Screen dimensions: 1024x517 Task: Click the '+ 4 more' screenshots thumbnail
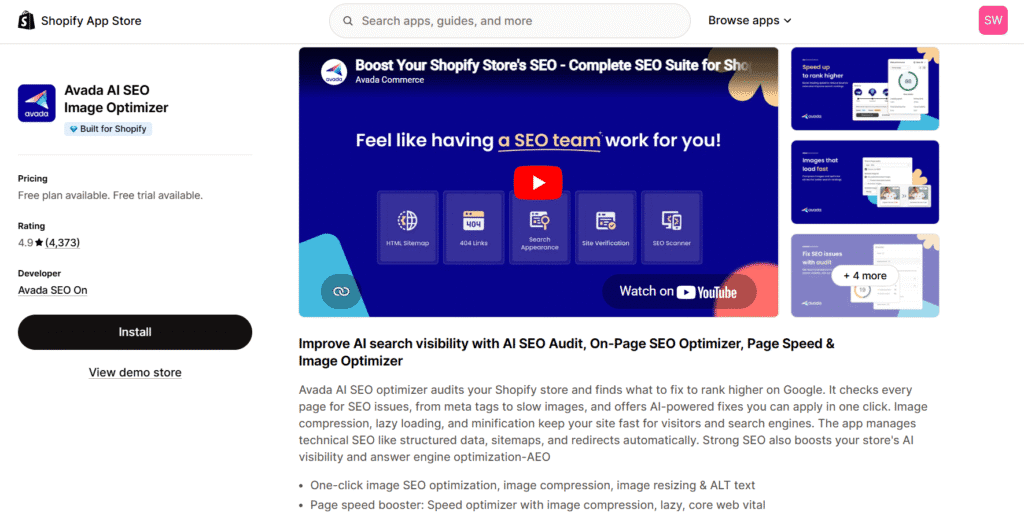(865, 275)
